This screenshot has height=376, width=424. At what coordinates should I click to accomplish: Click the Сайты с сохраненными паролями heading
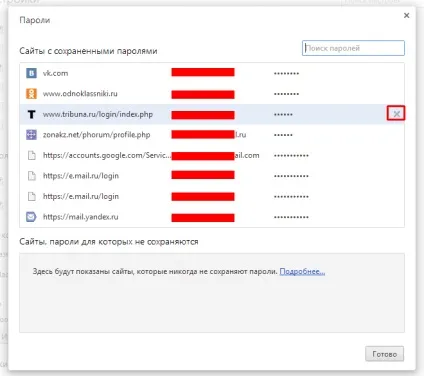(88, 51)
